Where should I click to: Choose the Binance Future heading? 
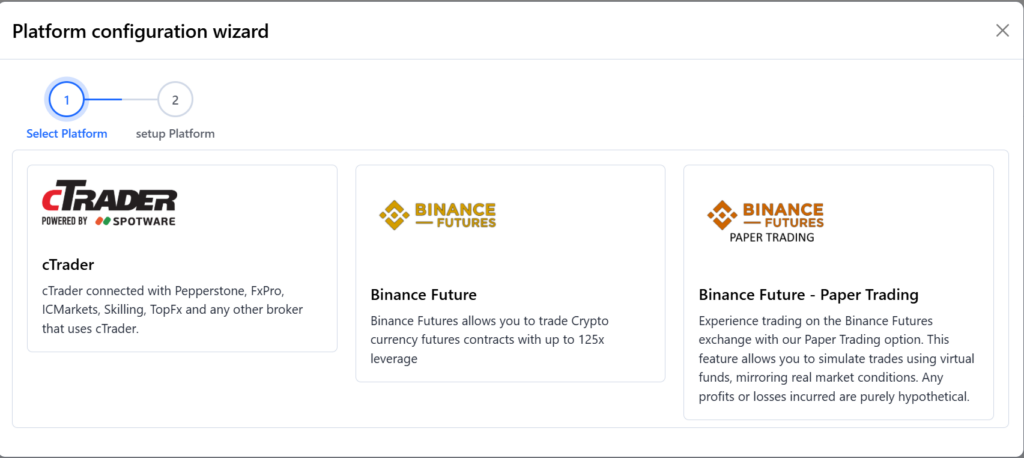[423, 295]
